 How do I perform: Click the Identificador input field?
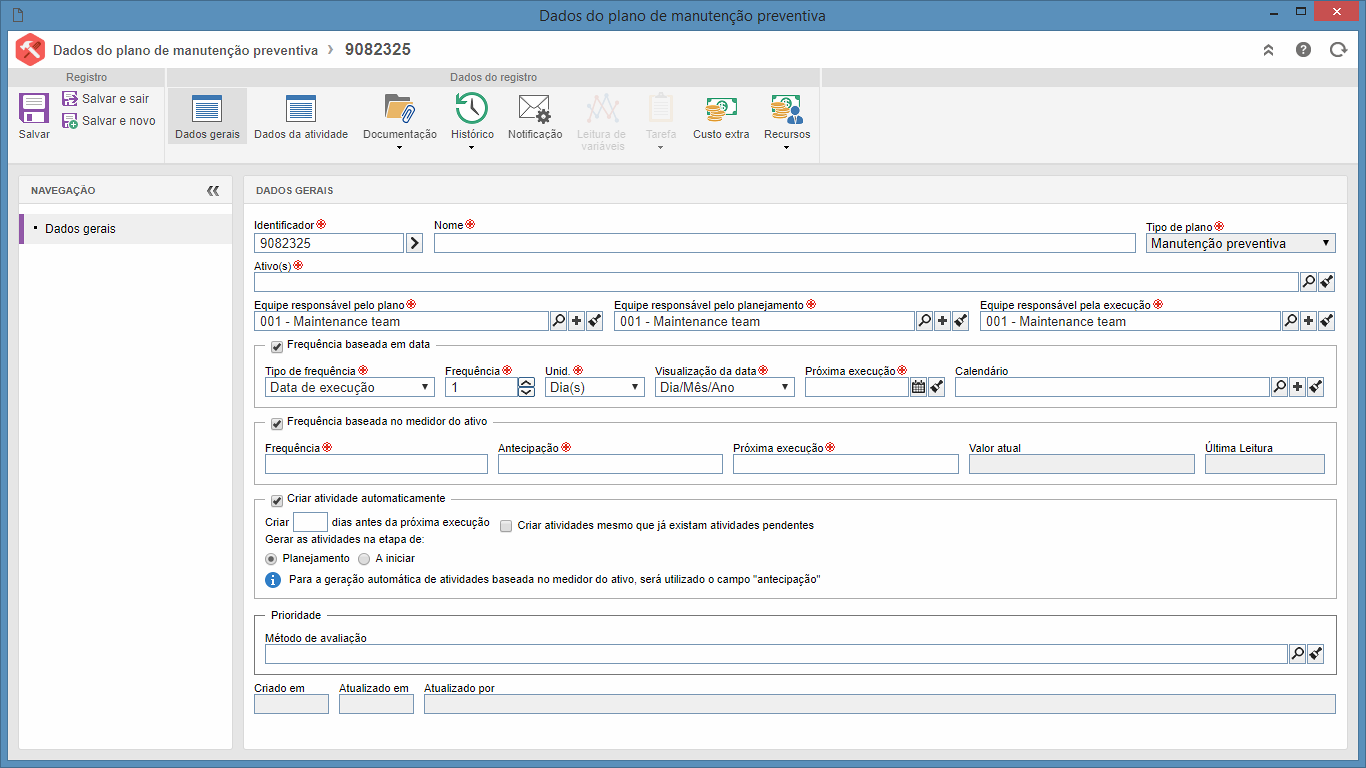tap(329, 243)
